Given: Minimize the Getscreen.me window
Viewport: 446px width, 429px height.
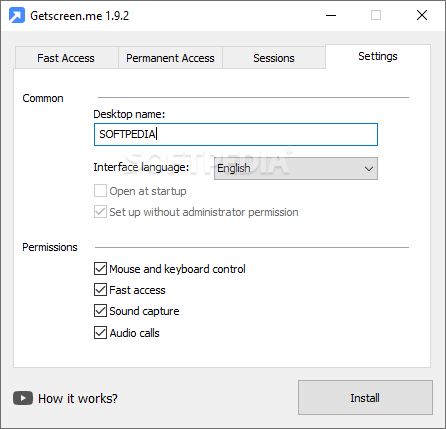Looking at the screenshot, I should point(331,15).
